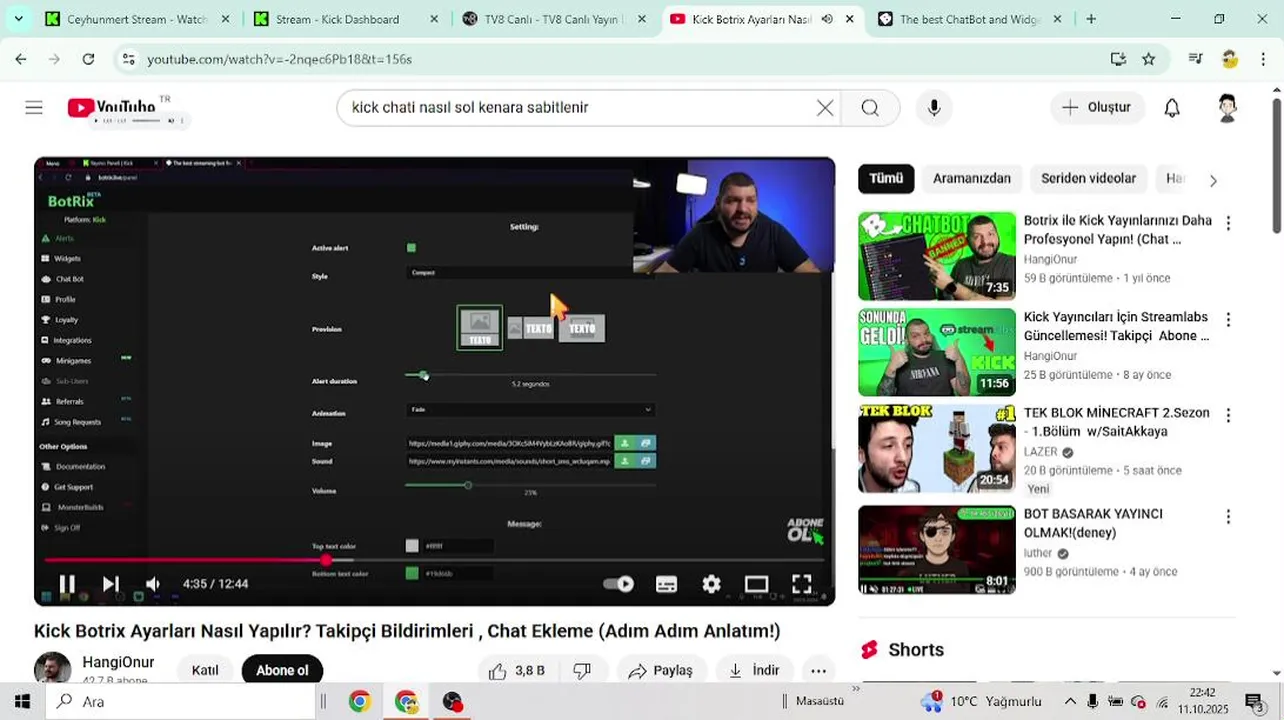Open Windows notification center icon
Image resolution: width=1284 pixels, height=720 pixels.
[x=1254, y=701]
